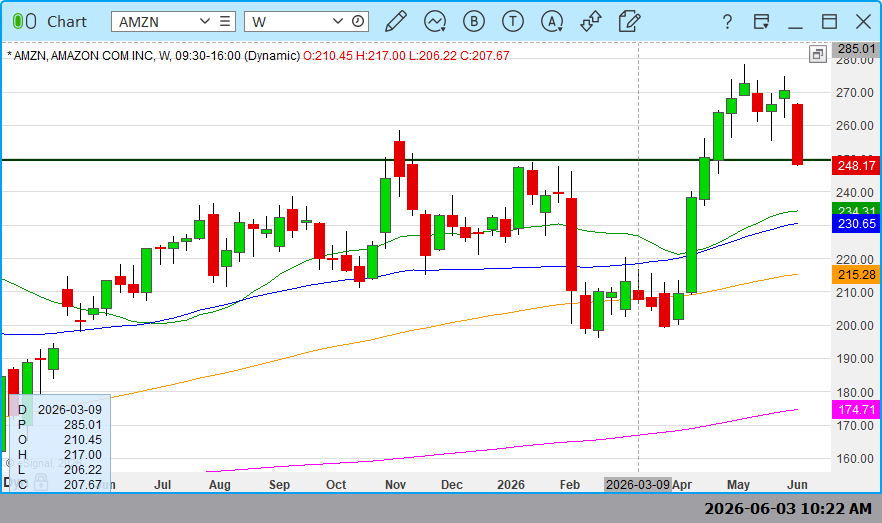The height and width of the screenshot is (523, 882).
Task: Maximize the Chart window
Action: [x=829, y=21]
